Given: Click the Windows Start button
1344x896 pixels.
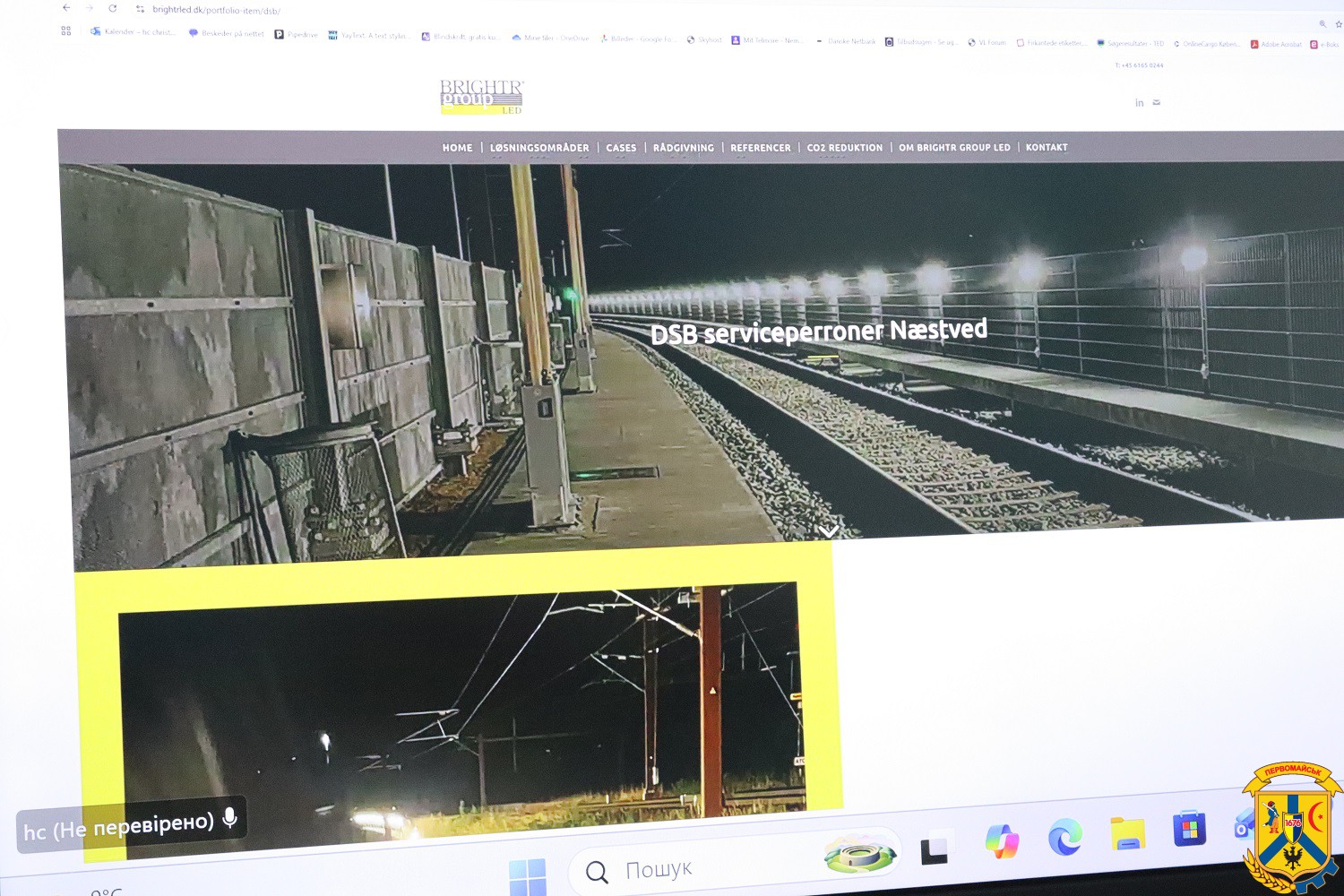Looking at the screenshot, I should coord(527,875).
